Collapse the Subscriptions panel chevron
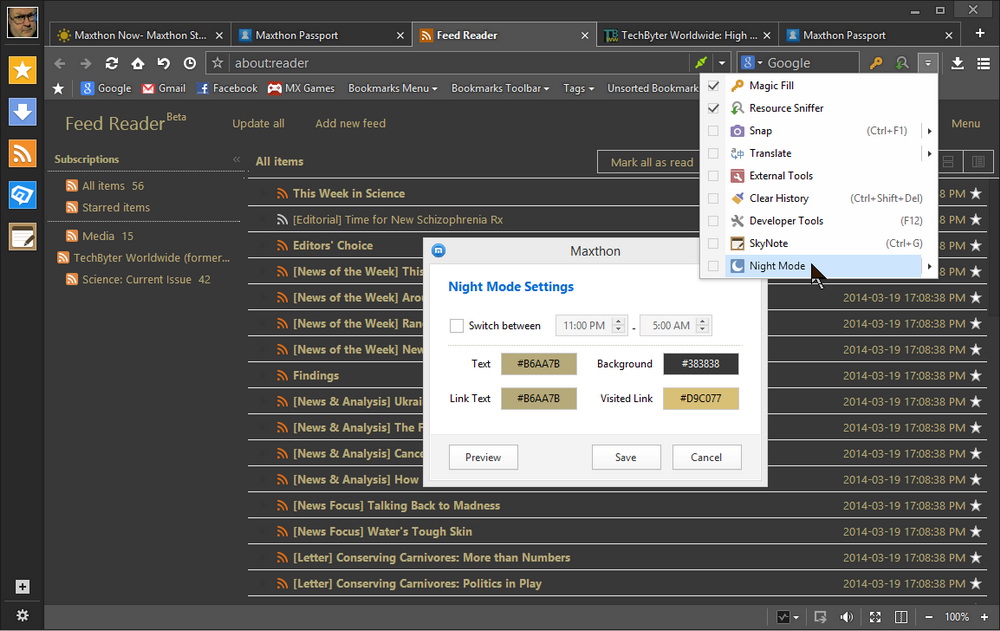1000x631 pixels. (237, 159)
